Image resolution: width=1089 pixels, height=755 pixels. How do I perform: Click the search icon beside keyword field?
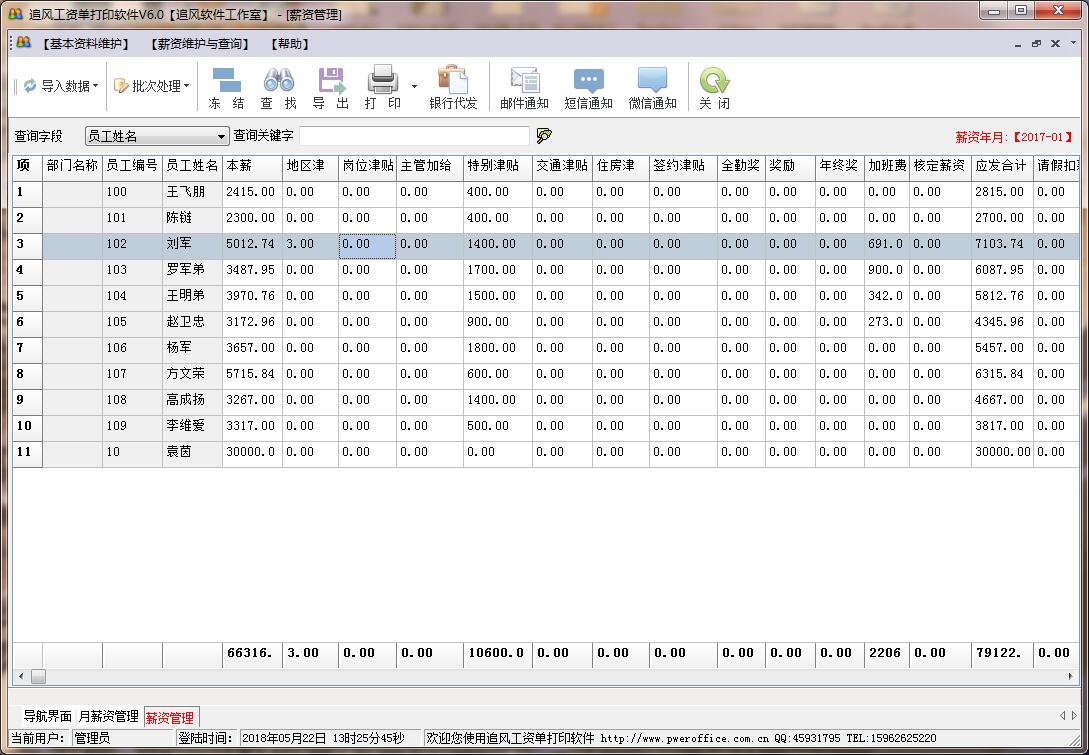click(544, 136)
